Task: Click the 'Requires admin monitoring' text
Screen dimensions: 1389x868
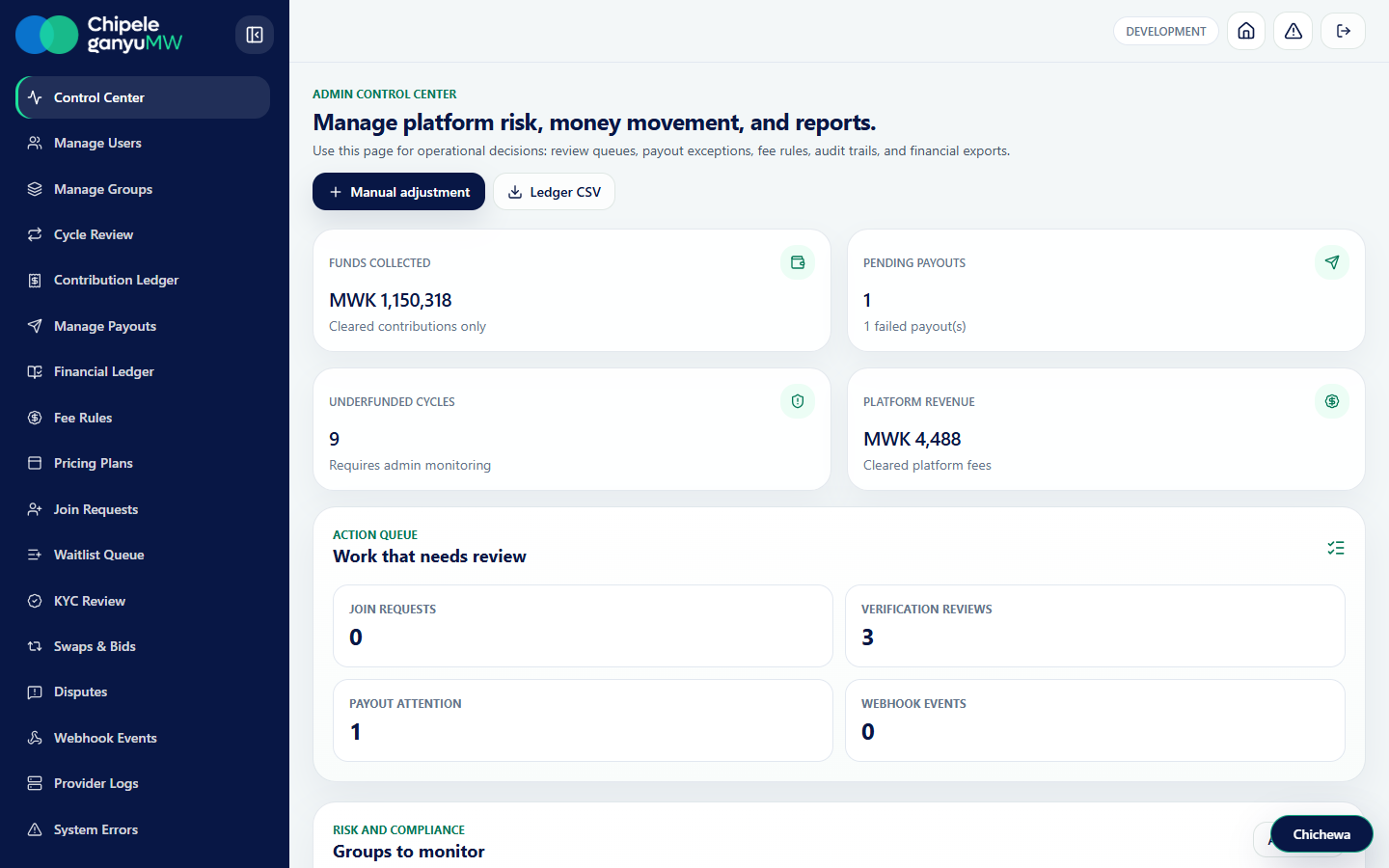Action: 410,465
